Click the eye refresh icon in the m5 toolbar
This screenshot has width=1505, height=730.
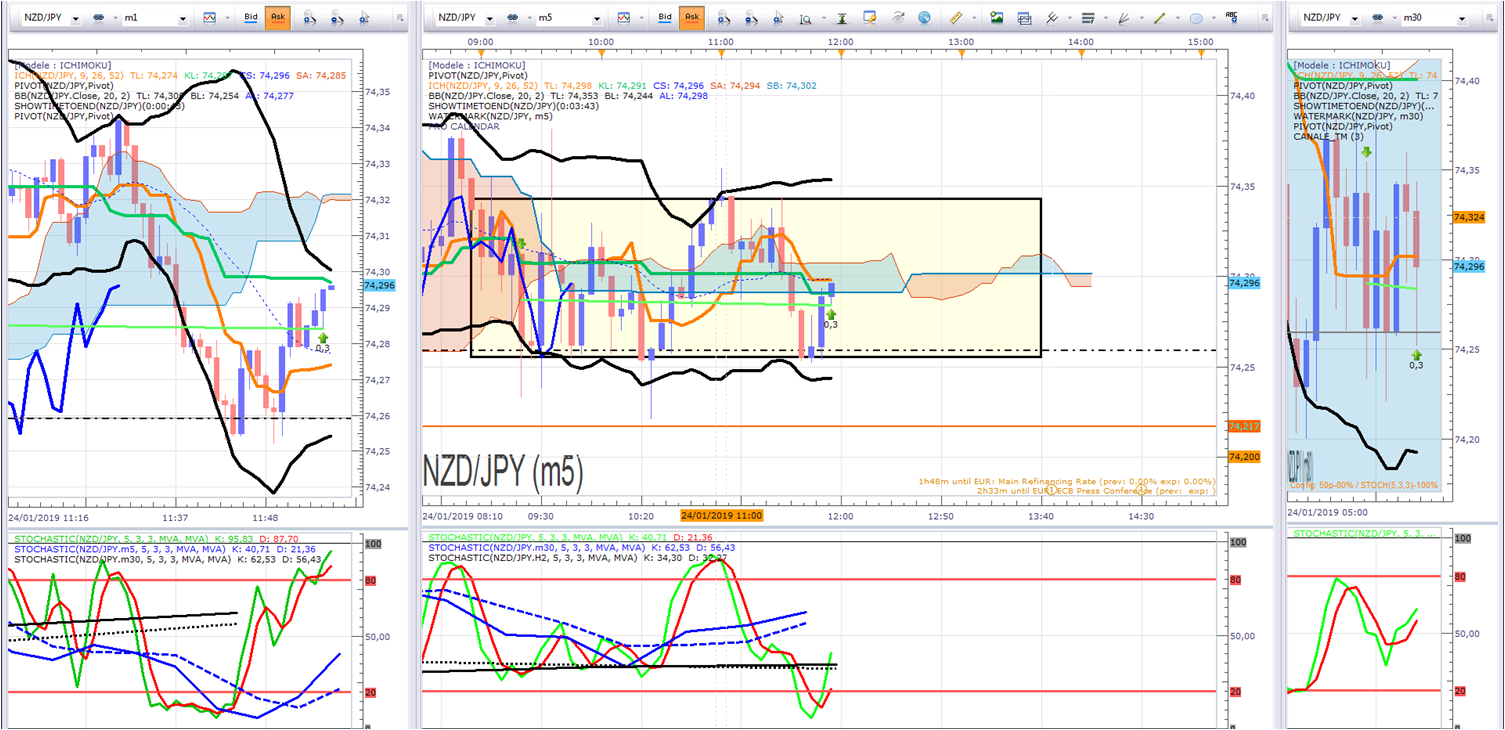[898, 18]
